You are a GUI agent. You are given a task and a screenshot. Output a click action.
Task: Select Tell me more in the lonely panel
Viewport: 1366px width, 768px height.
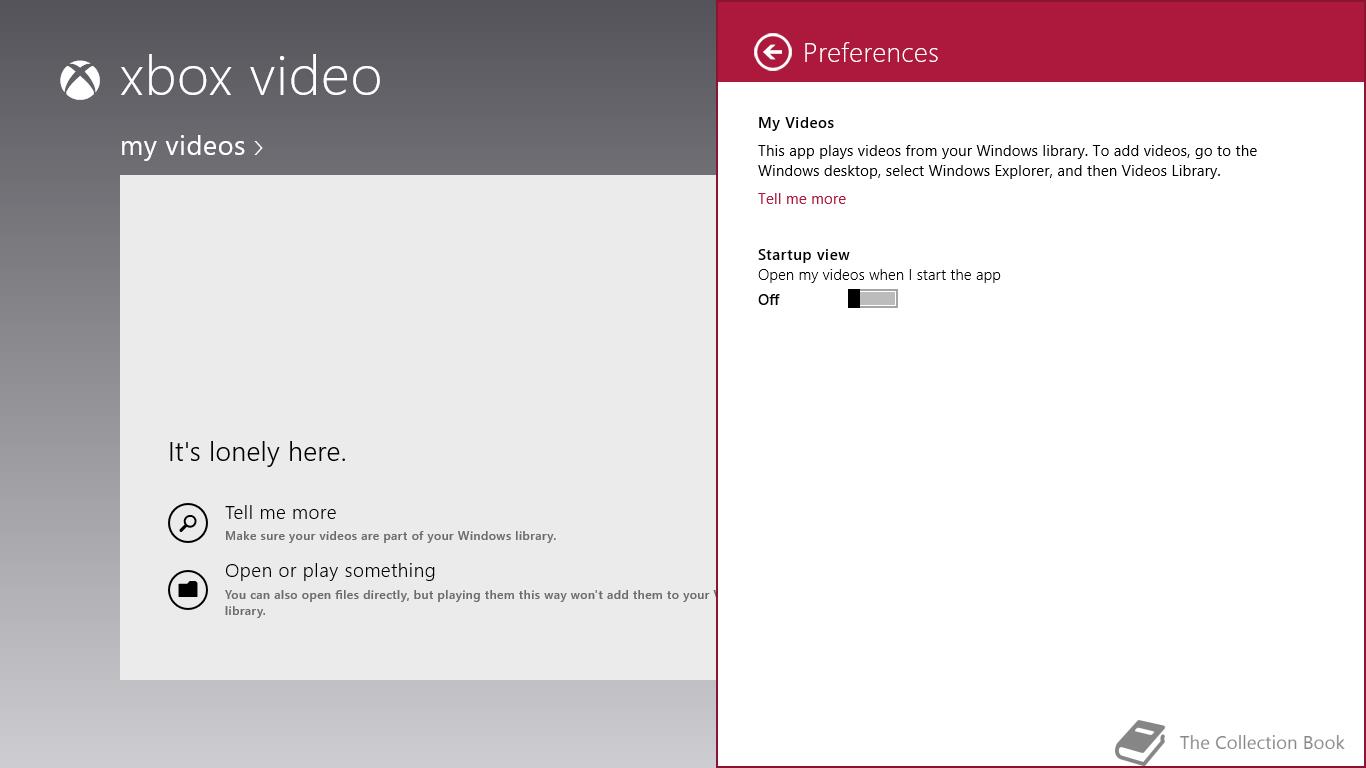pos(281,512)
